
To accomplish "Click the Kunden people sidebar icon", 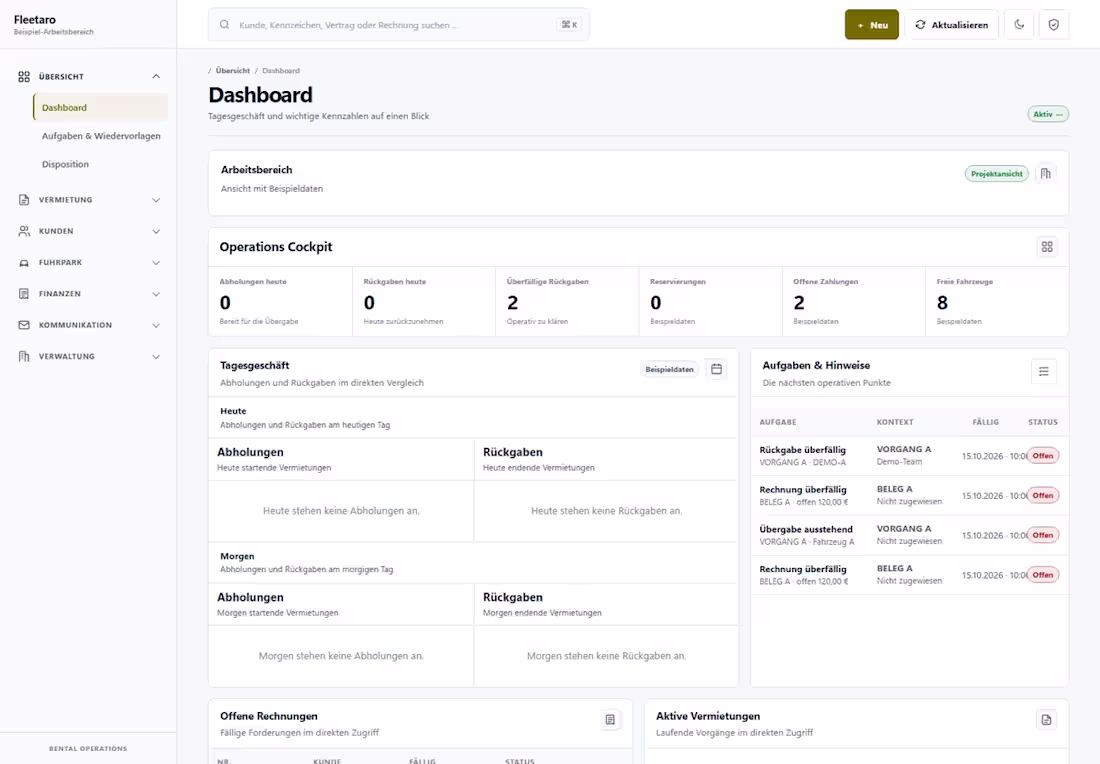I will tap(24, 231).
